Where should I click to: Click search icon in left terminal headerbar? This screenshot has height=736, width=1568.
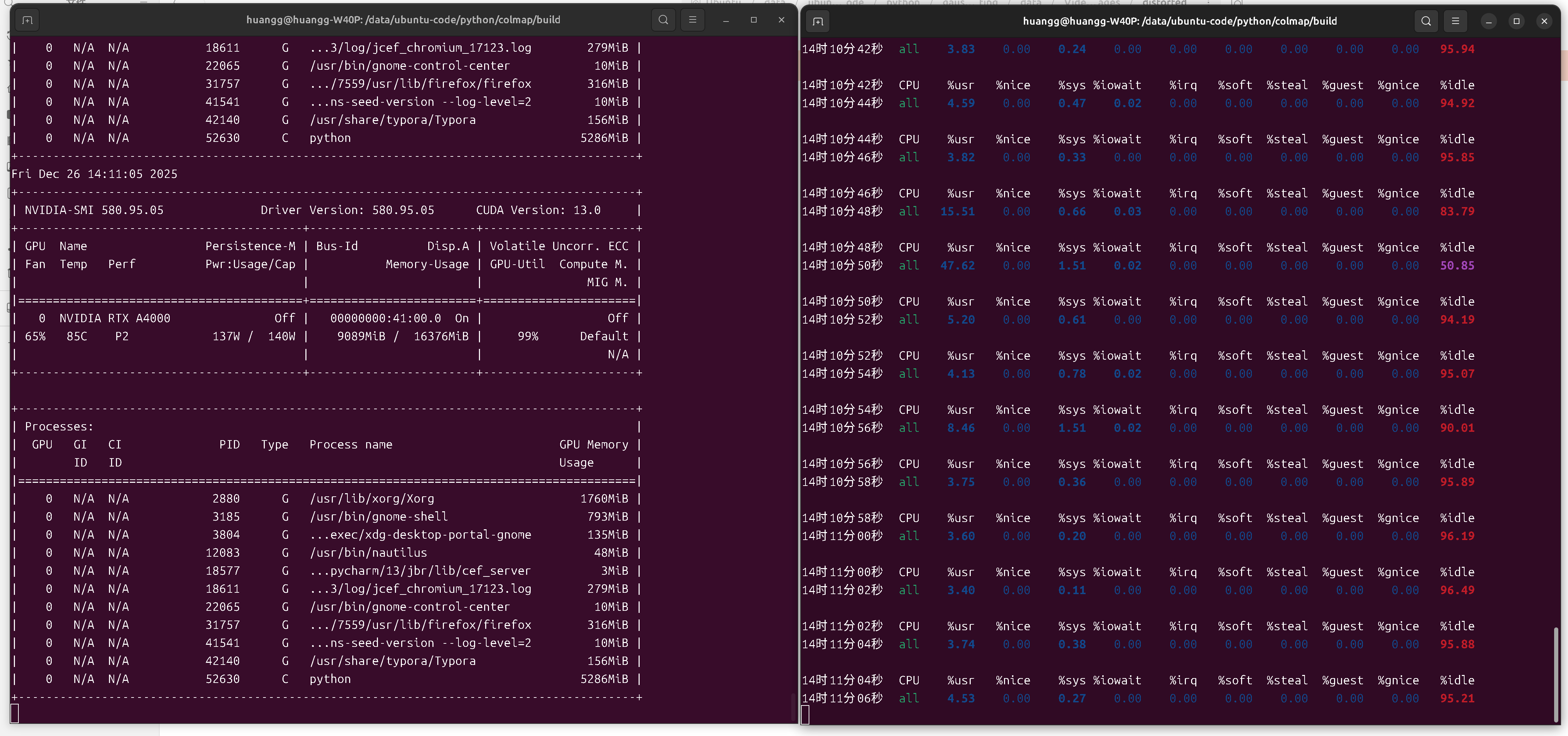click(663, 20)
